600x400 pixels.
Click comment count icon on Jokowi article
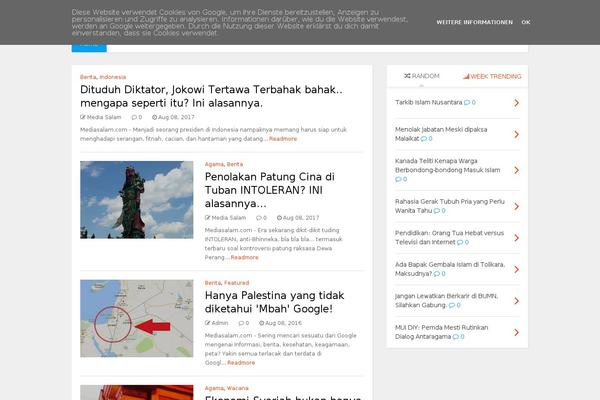[134, 117]
